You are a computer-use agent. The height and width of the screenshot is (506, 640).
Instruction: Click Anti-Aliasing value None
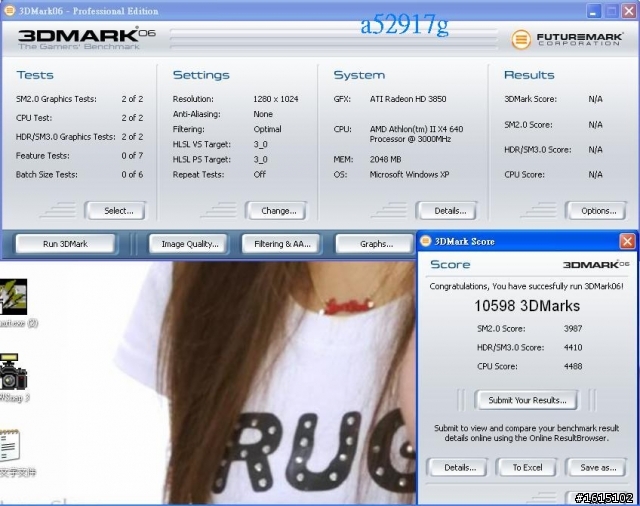(x=263, y=114)
